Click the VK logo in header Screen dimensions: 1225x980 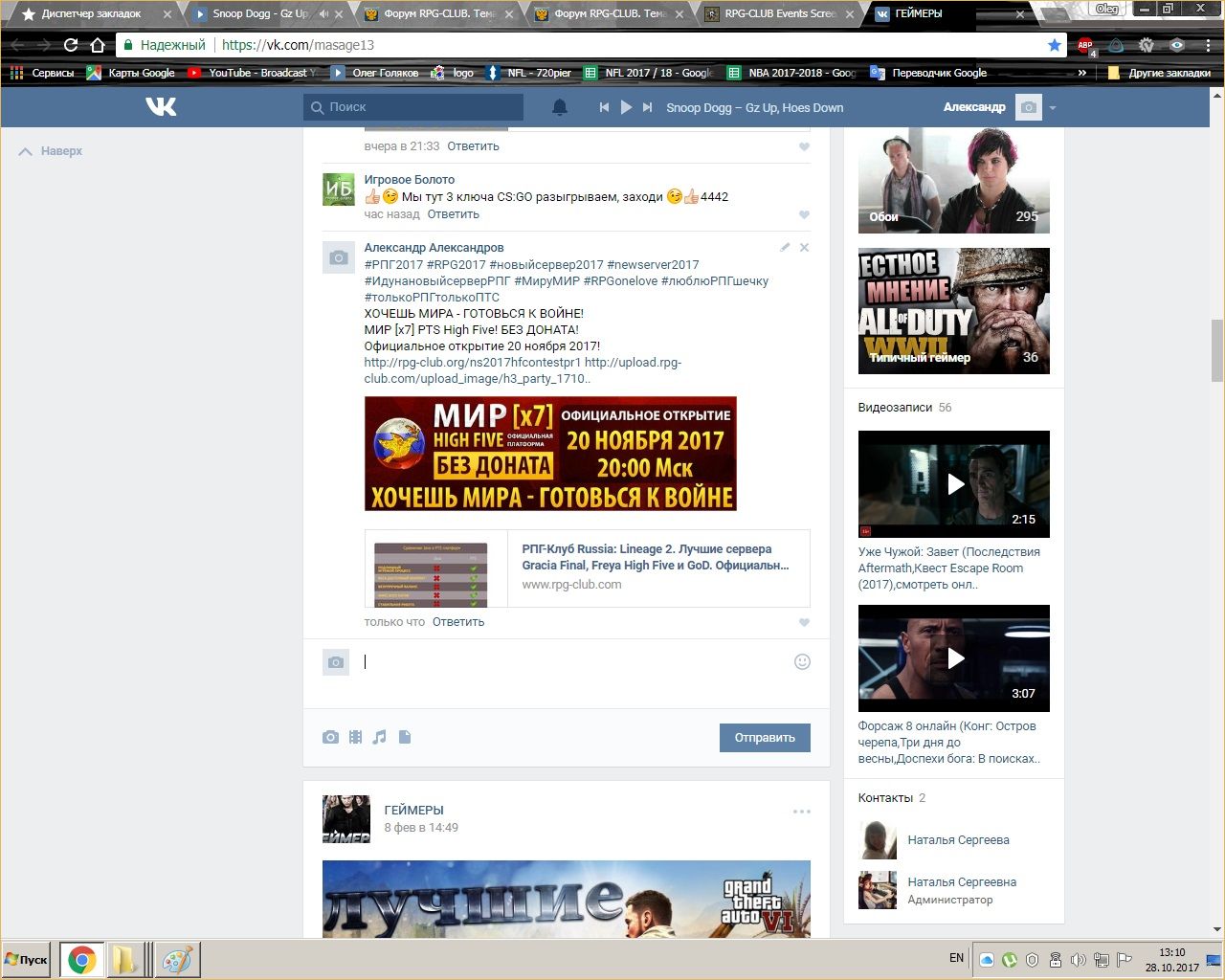pyautogui.click(x=161, y=107)
